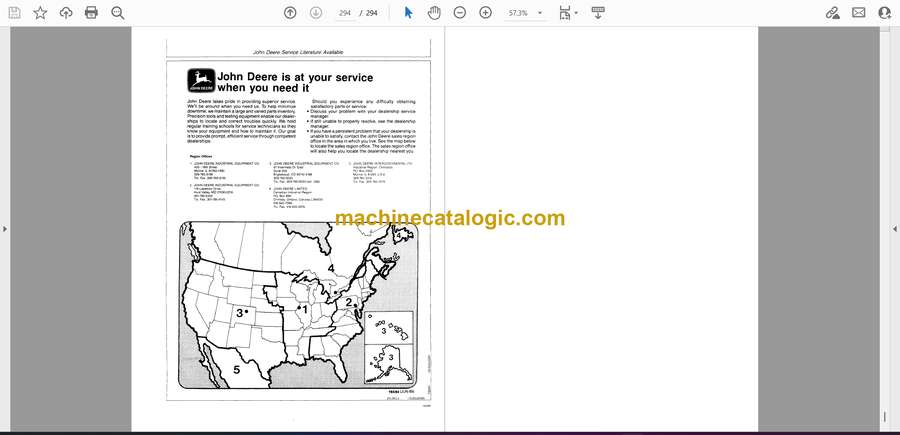
Task: Send the file by email envelope icon
Action: pos(859,13)
